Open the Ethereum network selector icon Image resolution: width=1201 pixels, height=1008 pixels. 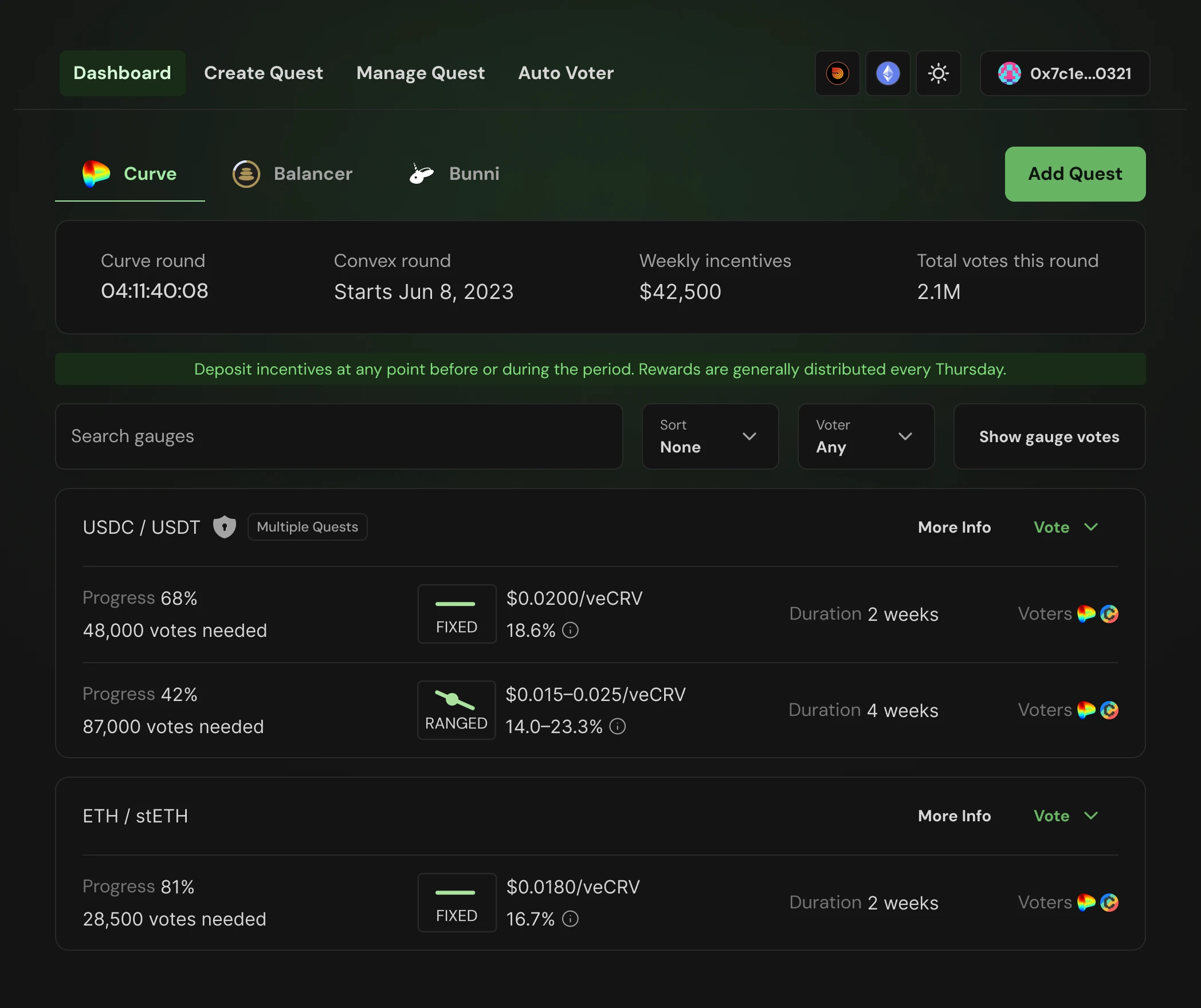pos(888,73)
